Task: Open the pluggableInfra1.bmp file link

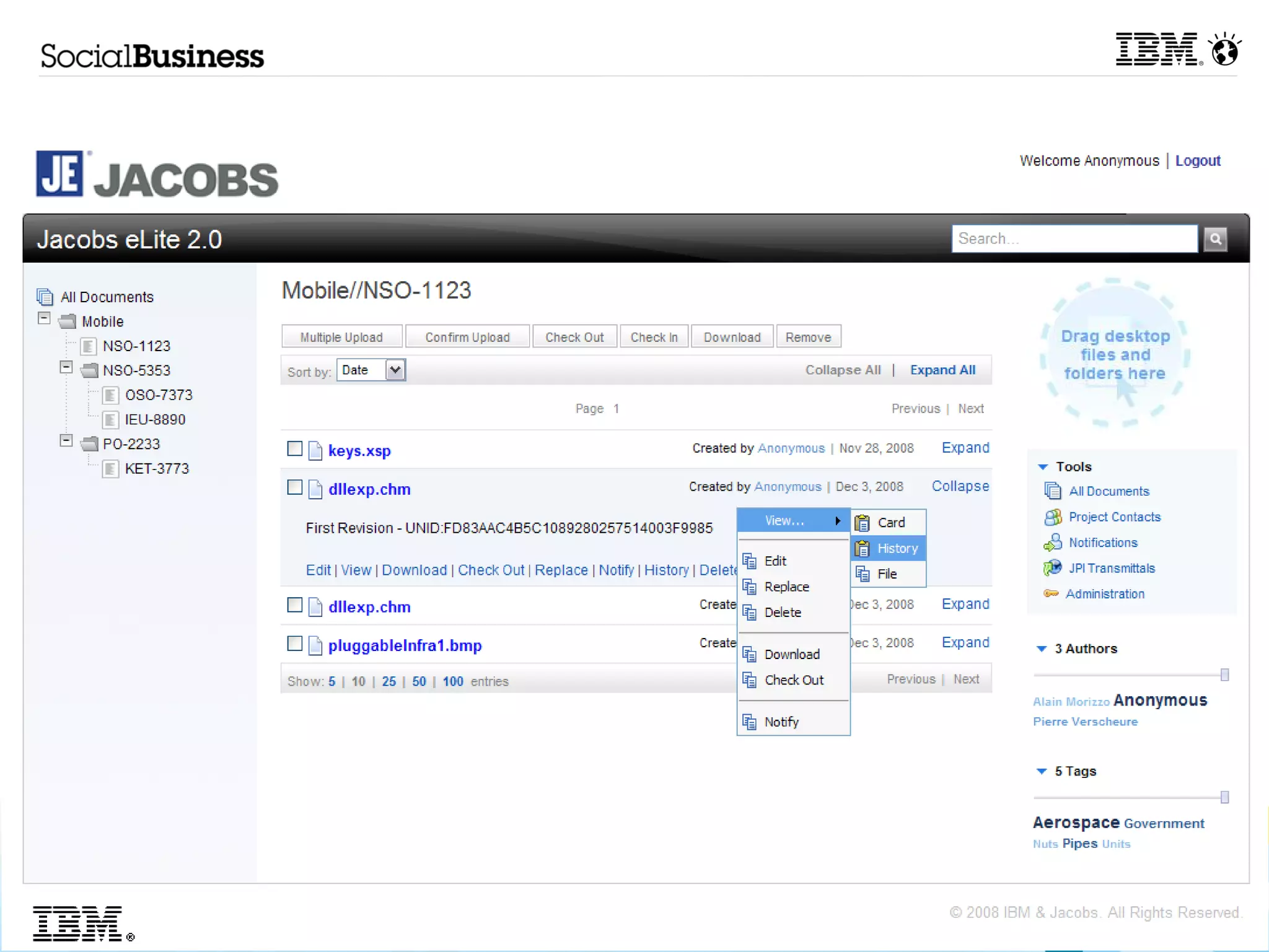Action: (x=405, y=645)
